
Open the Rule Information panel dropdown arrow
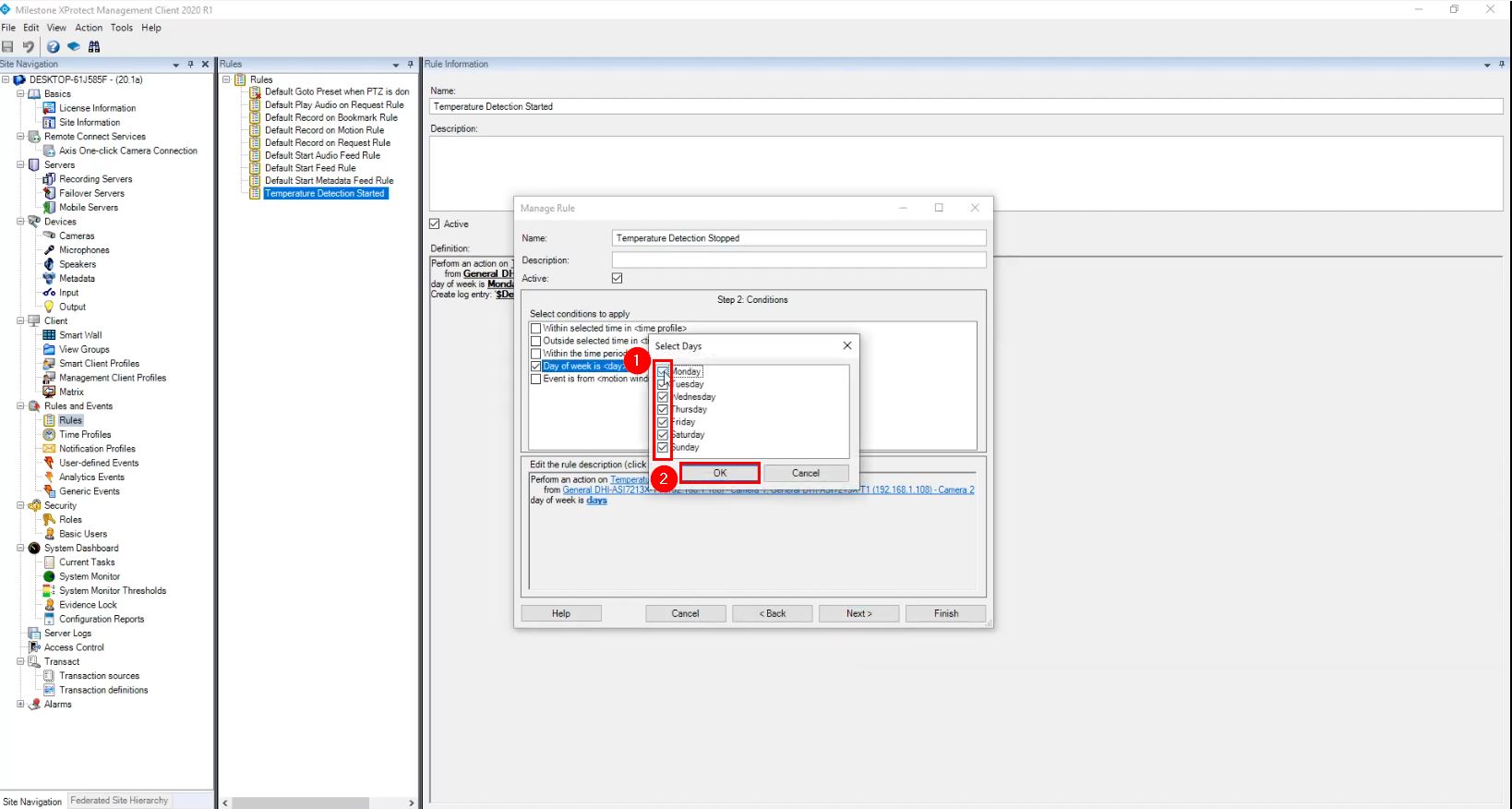1487,65
